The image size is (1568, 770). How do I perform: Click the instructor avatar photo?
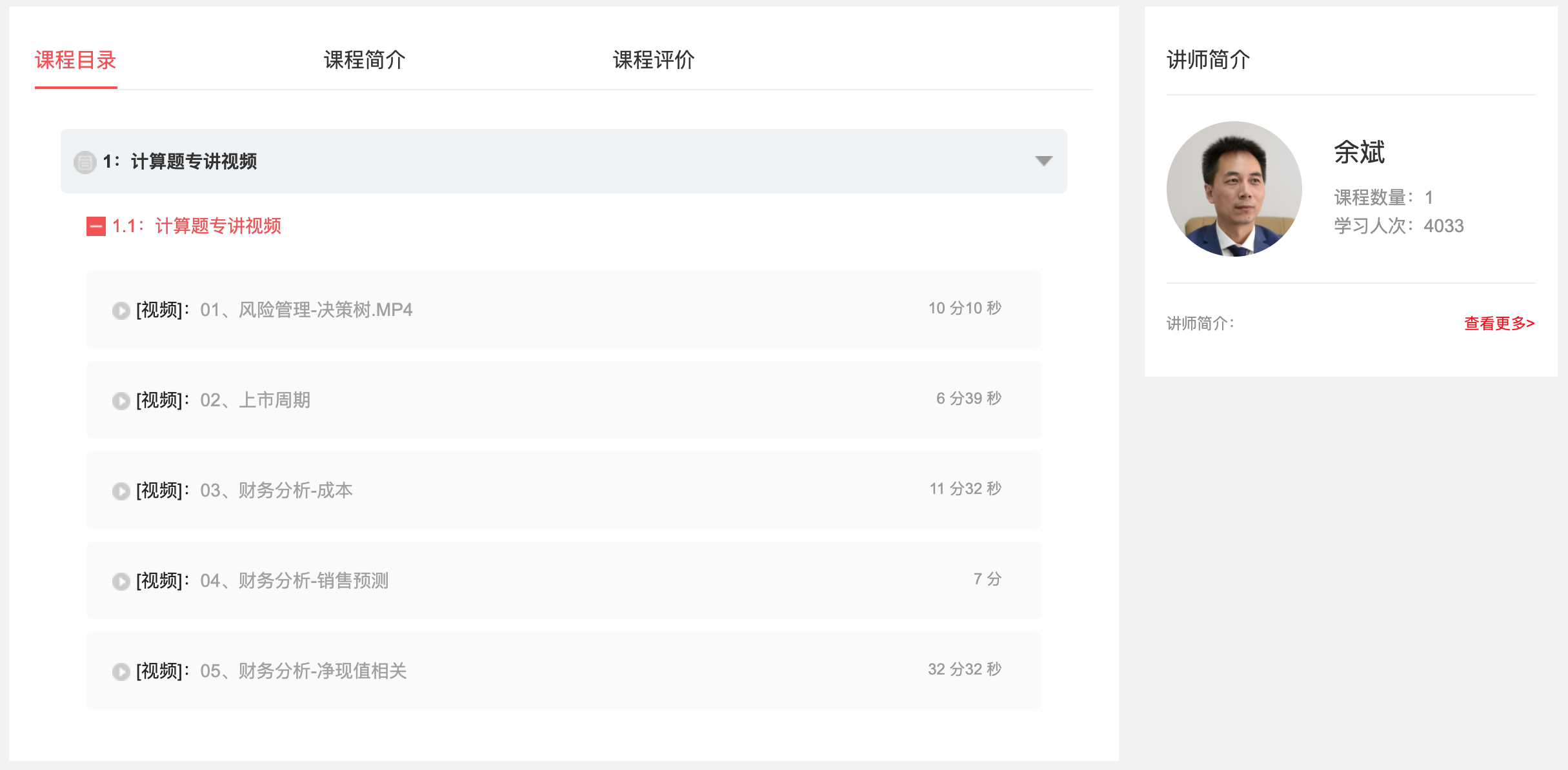point(1234,189)
